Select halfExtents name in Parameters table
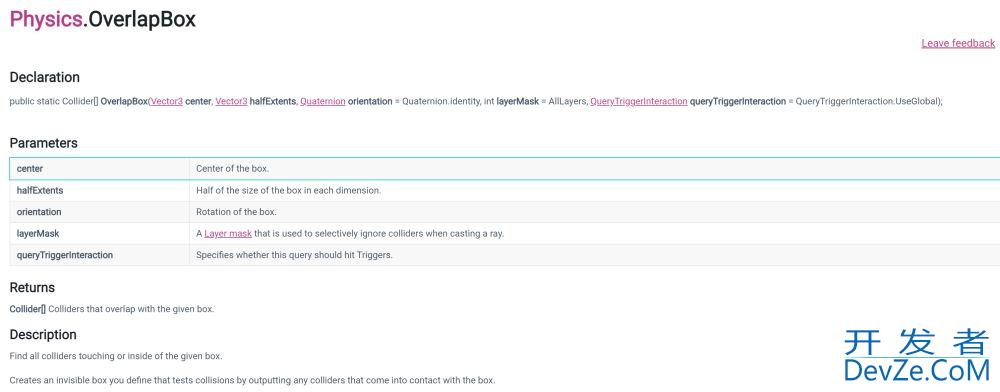1000x392 pixels. click(x=40, y=191)
